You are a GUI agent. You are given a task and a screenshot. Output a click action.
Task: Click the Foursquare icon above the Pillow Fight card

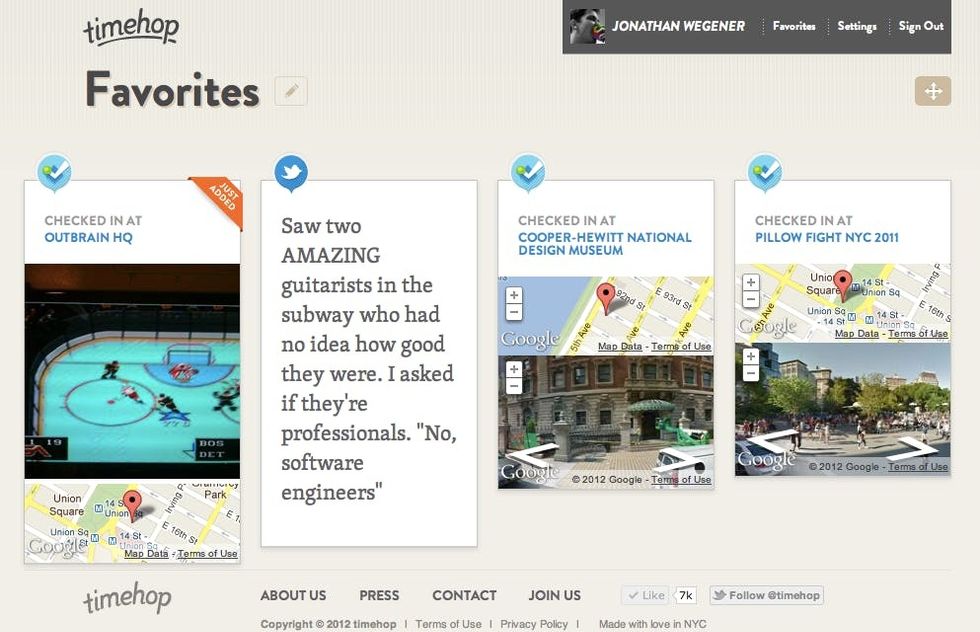(x=765, y=173)
